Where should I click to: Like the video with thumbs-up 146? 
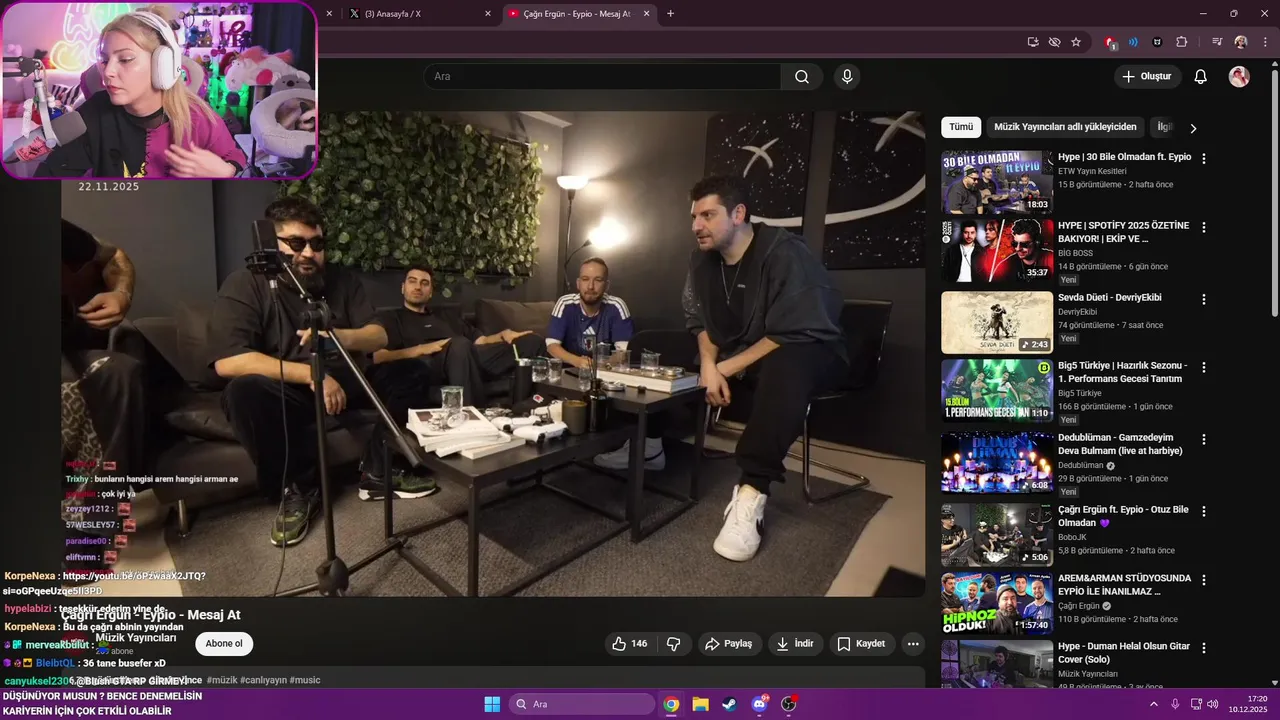point(629,644)
